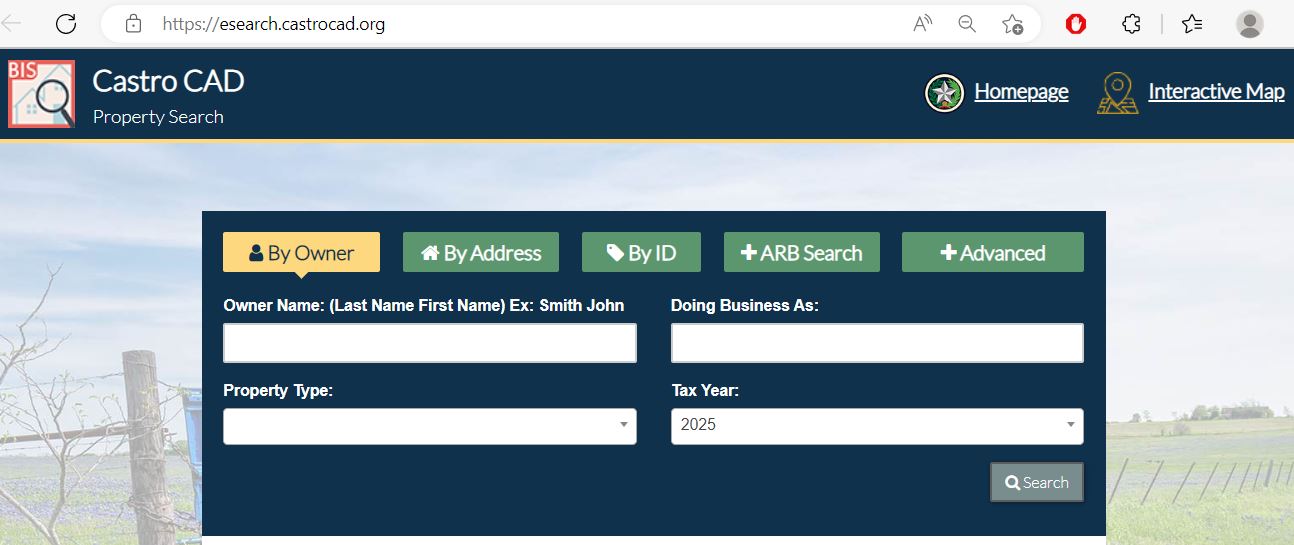Open the Favorites list icon
Screen dimensions: 1294x545
pyautogui.click(x=1192, y=24)
